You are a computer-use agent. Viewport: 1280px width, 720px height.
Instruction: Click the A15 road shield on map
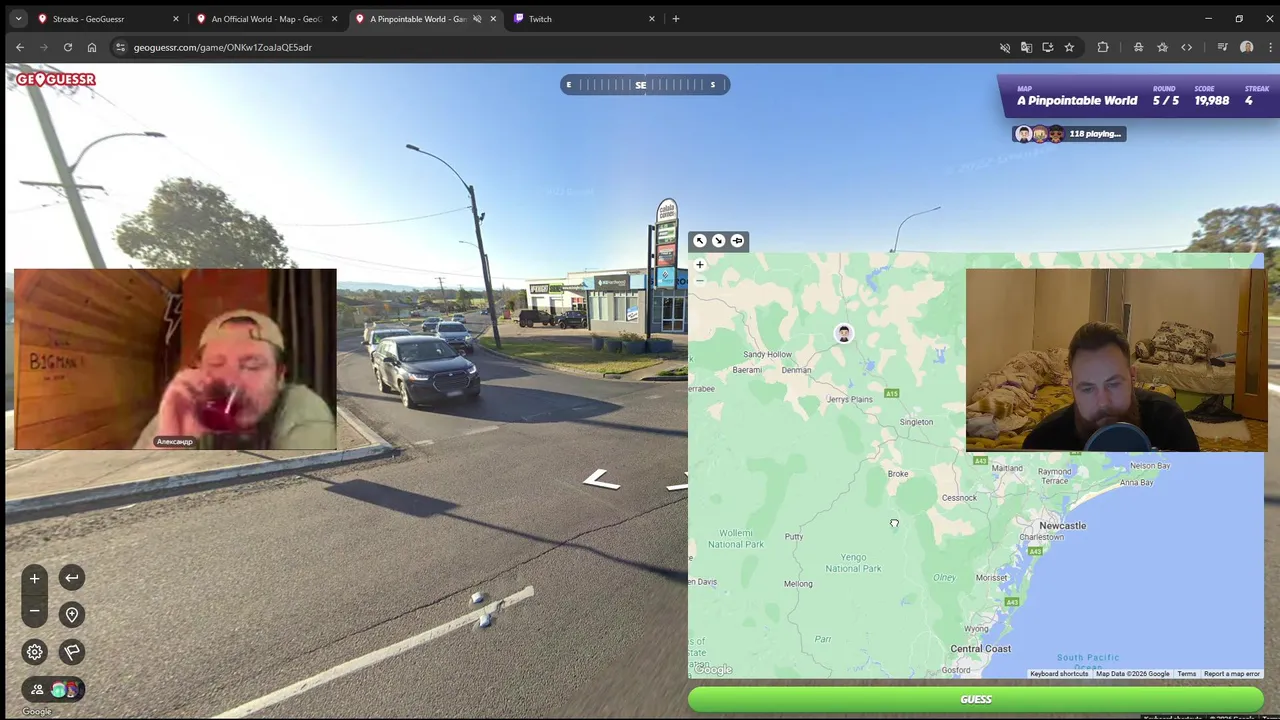[891, 393]
